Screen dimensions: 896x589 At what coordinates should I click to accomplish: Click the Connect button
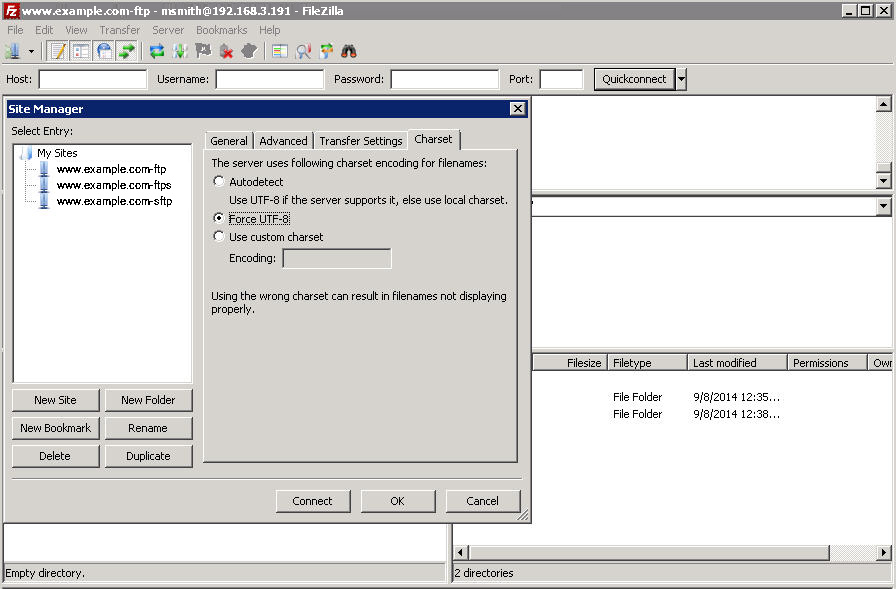coord(313,501)
